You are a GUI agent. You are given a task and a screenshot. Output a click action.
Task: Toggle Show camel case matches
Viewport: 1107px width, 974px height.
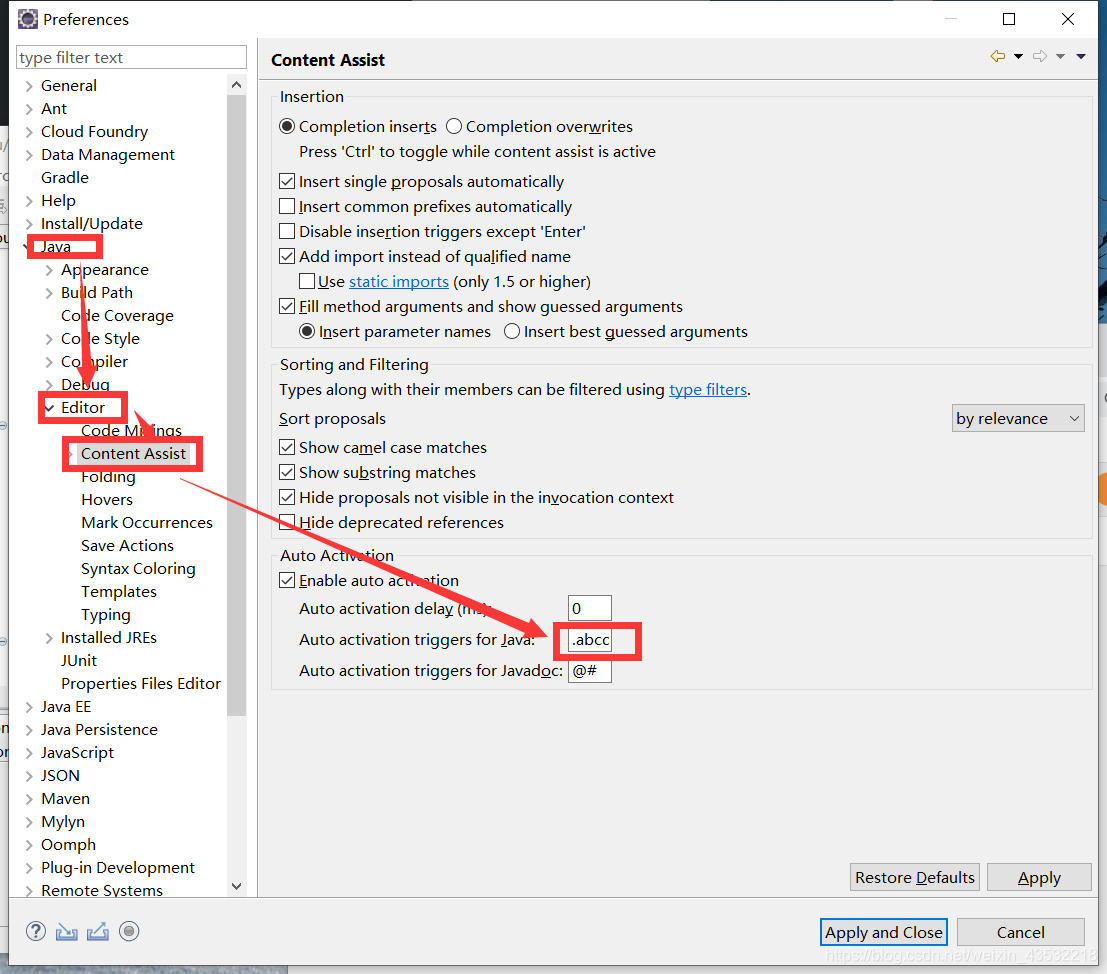tap(287, 447)
